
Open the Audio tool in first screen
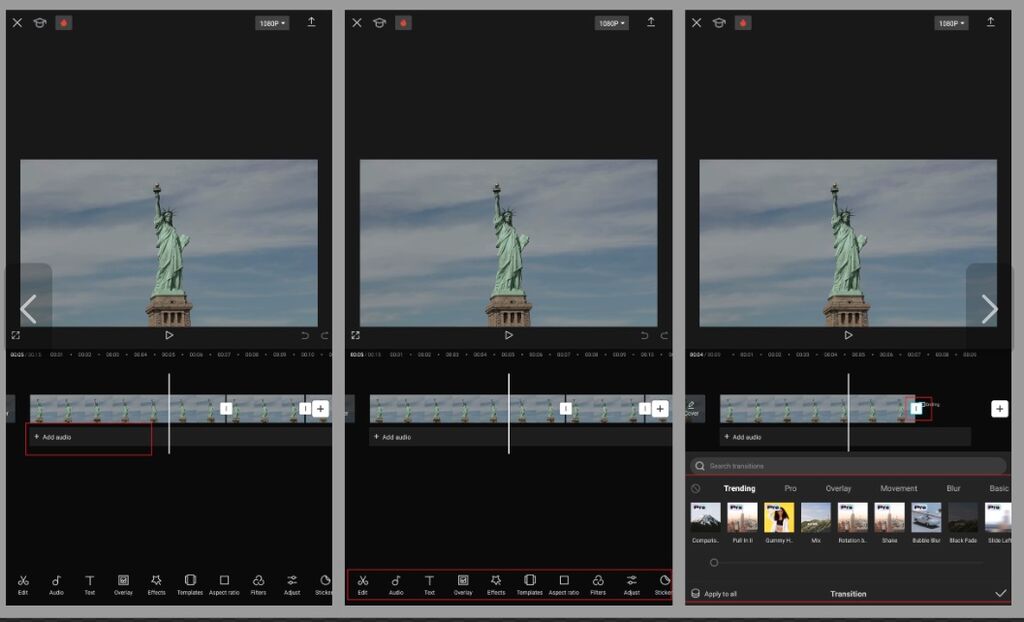pos(56,584)
